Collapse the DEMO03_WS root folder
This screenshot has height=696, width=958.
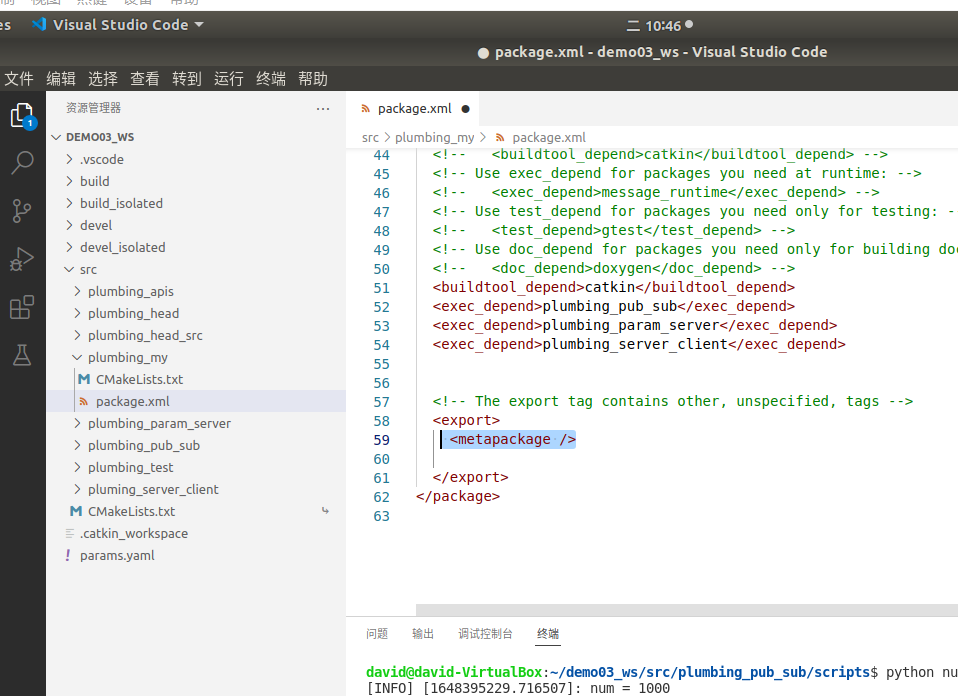pyautogui.click(x=56, y=137)
